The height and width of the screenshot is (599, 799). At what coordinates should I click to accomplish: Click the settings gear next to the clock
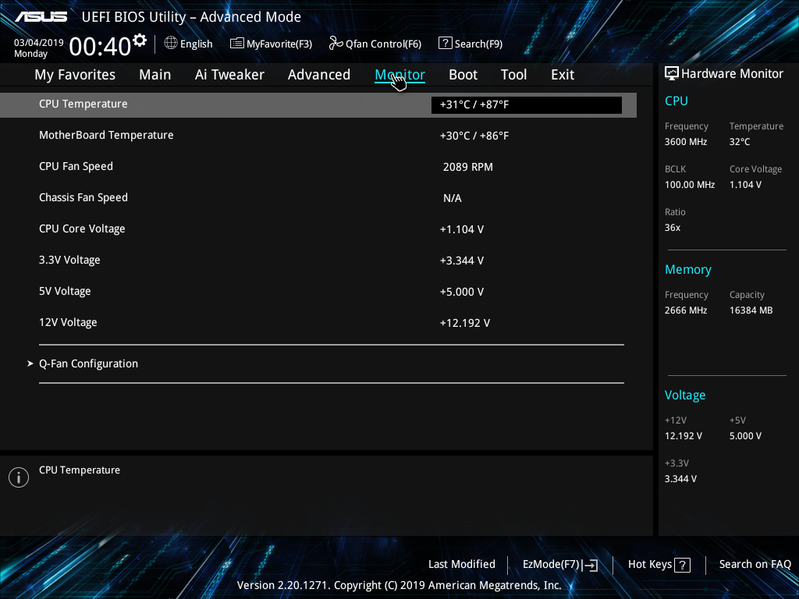click(x=139, y=40)
